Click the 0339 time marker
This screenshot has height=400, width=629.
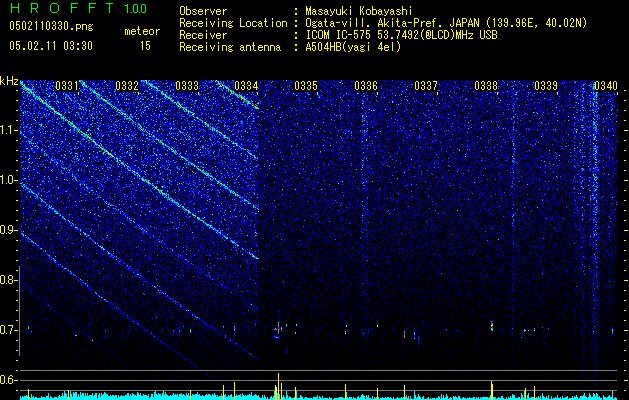546,86
